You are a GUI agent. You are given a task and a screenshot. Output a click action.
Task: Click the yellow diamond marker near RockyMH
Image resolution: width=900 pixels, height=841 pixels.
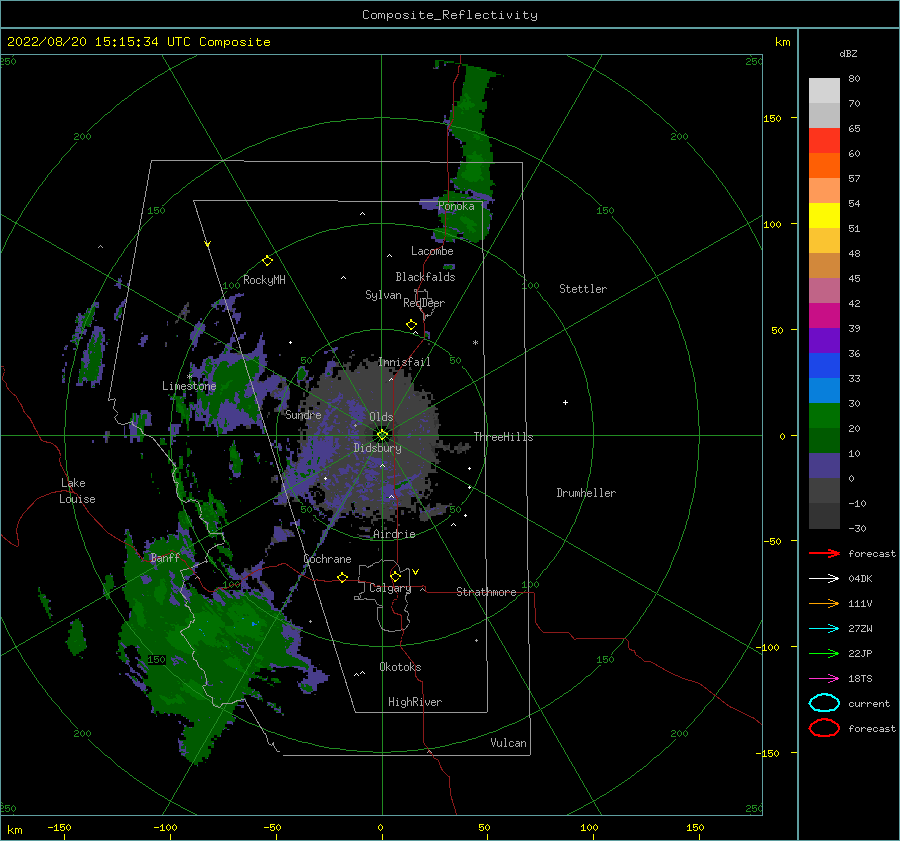click(x=267, y=261)
